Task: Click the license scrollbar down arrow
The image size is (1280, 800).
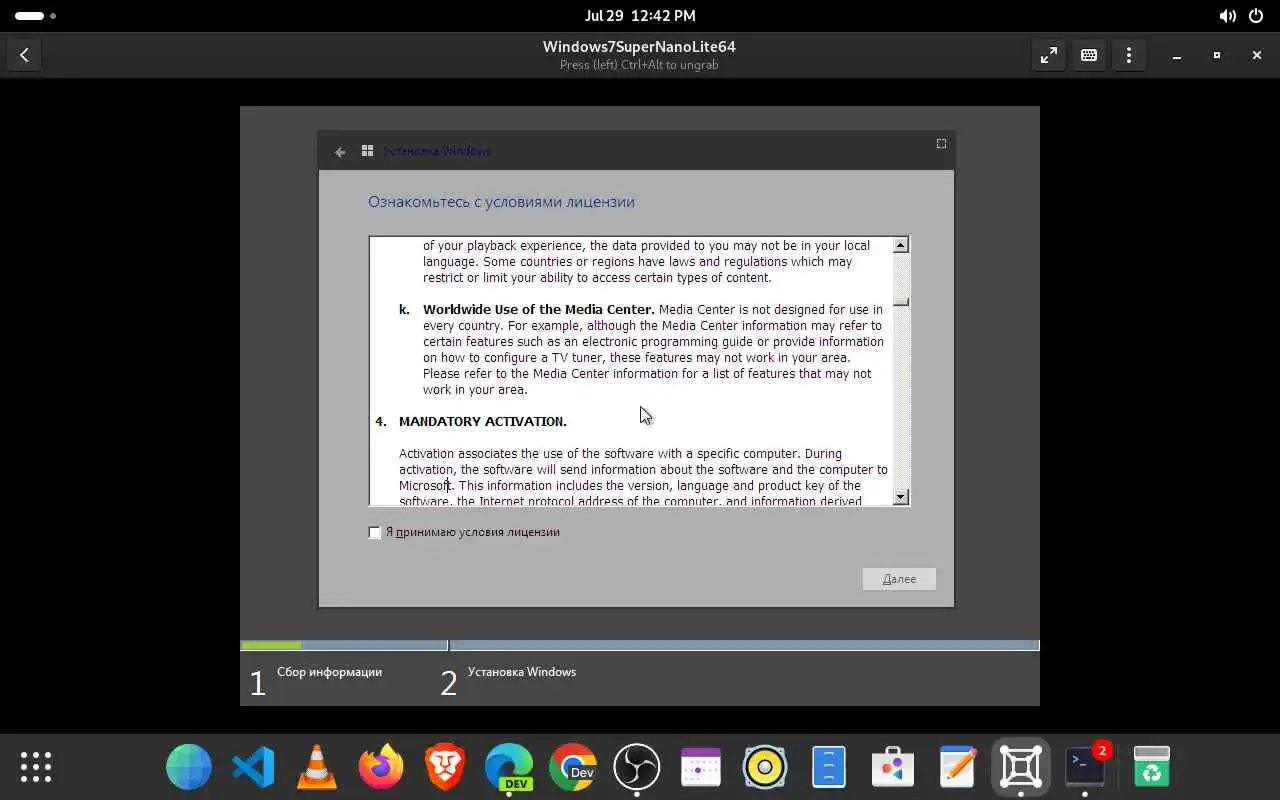Action: click(901, 497)
